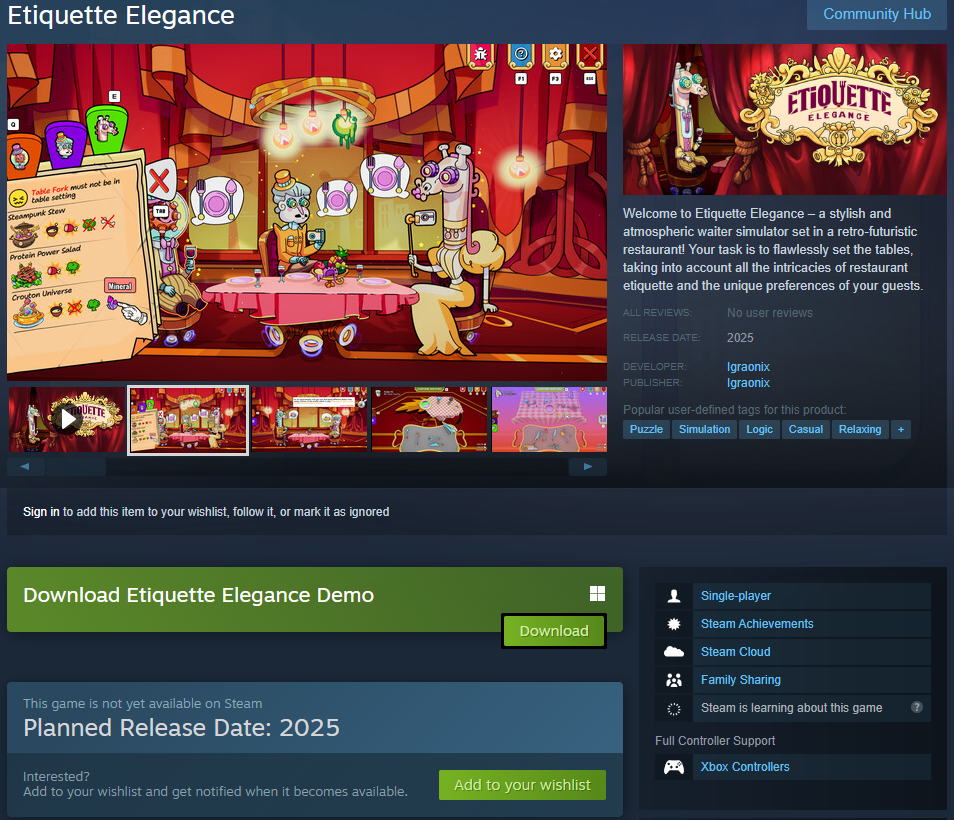Viewport: 954px width, 820px height.
Task: Click the Steam Achievements star icon
Action: [674, 624]
